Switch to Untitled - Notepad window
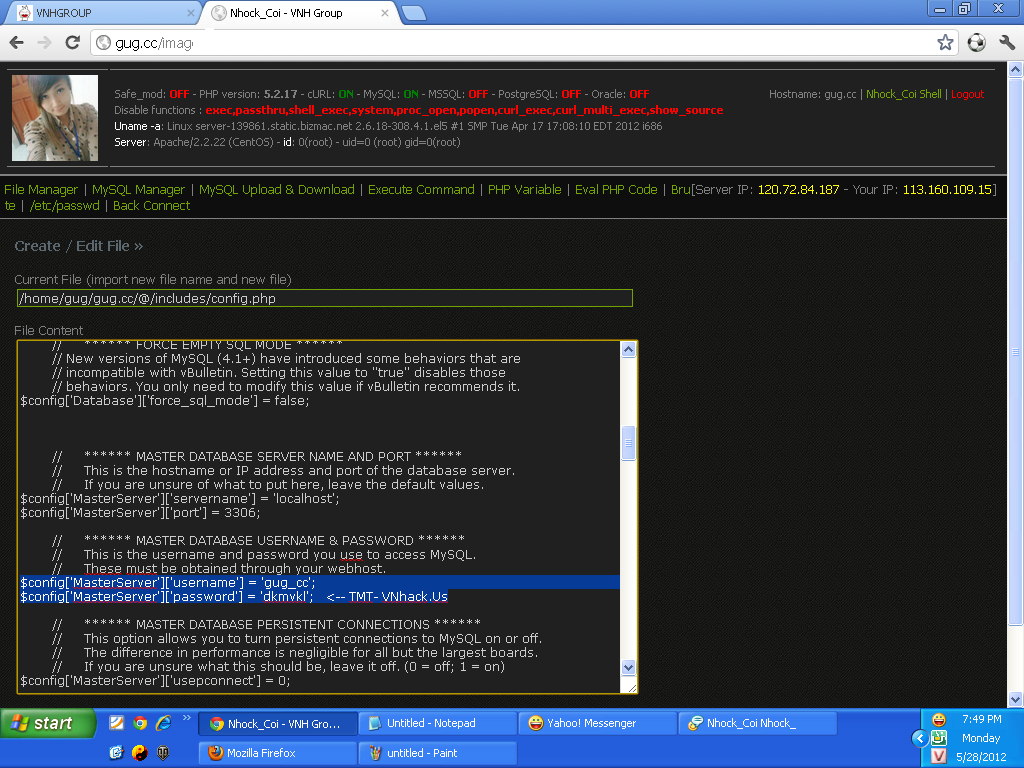The image size is (1024, 768). [x=438, y=724]
